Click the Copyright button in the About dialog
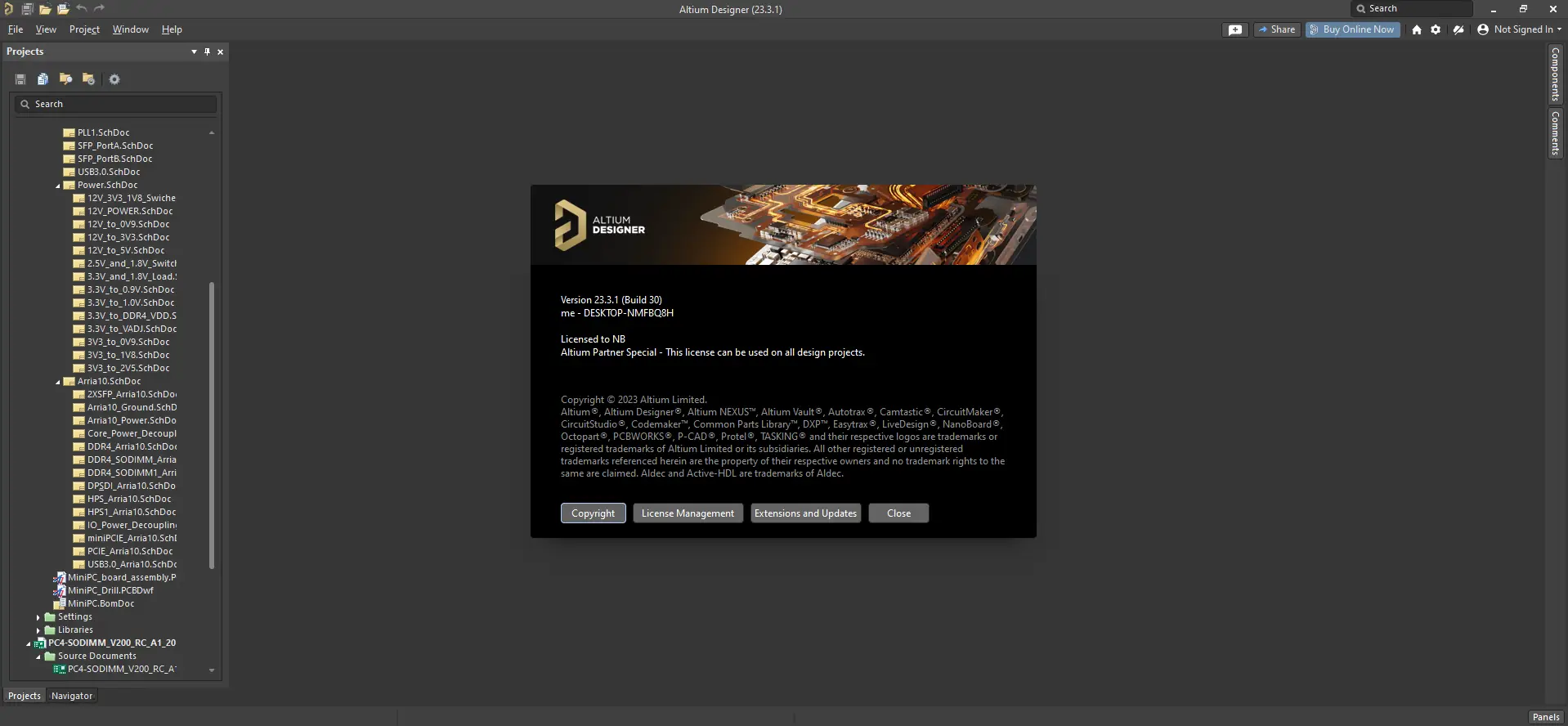This screenshot has height=726, width=1568. [594, 513]
